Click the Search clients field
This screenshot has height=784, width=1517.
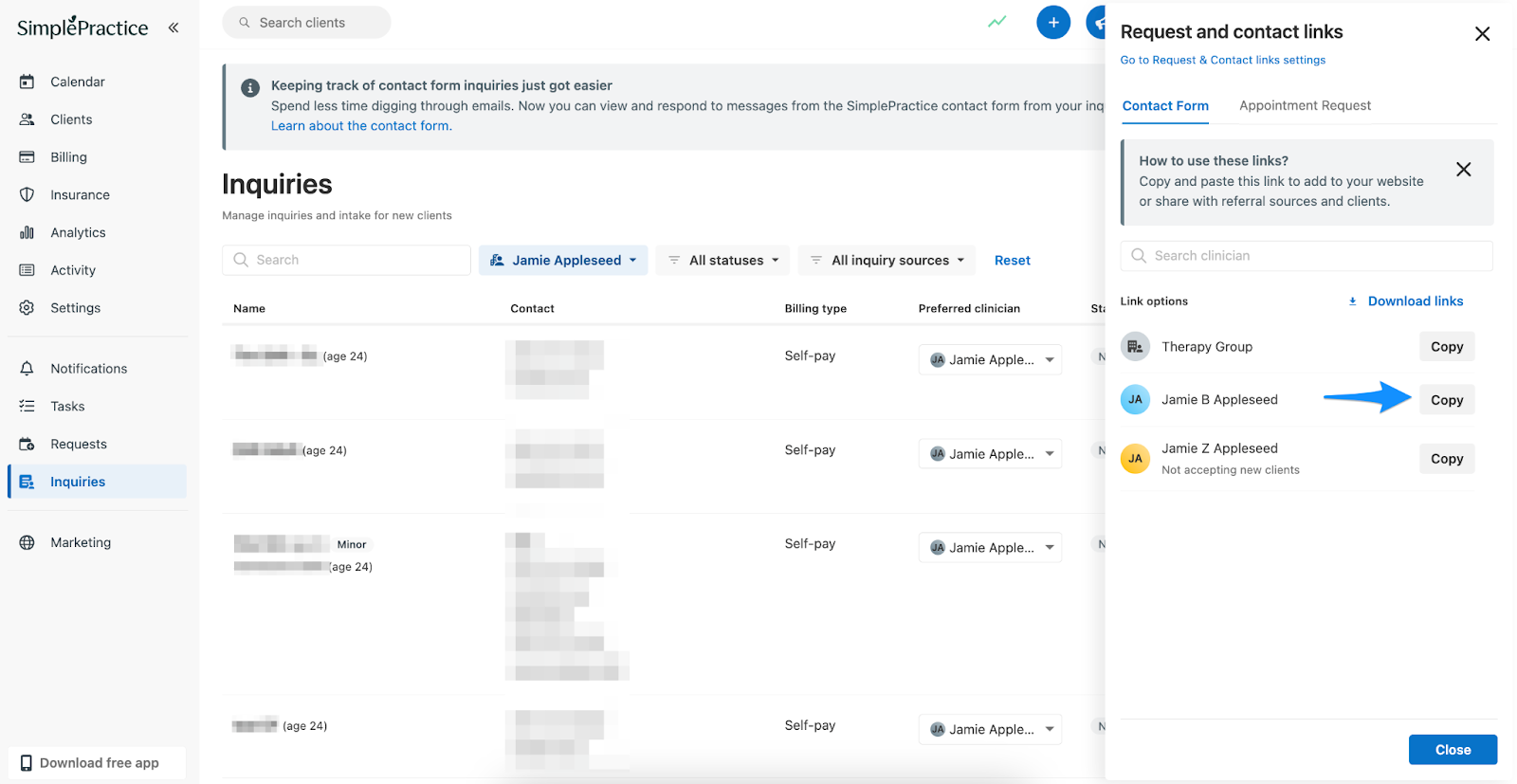(x=306, y=23)
